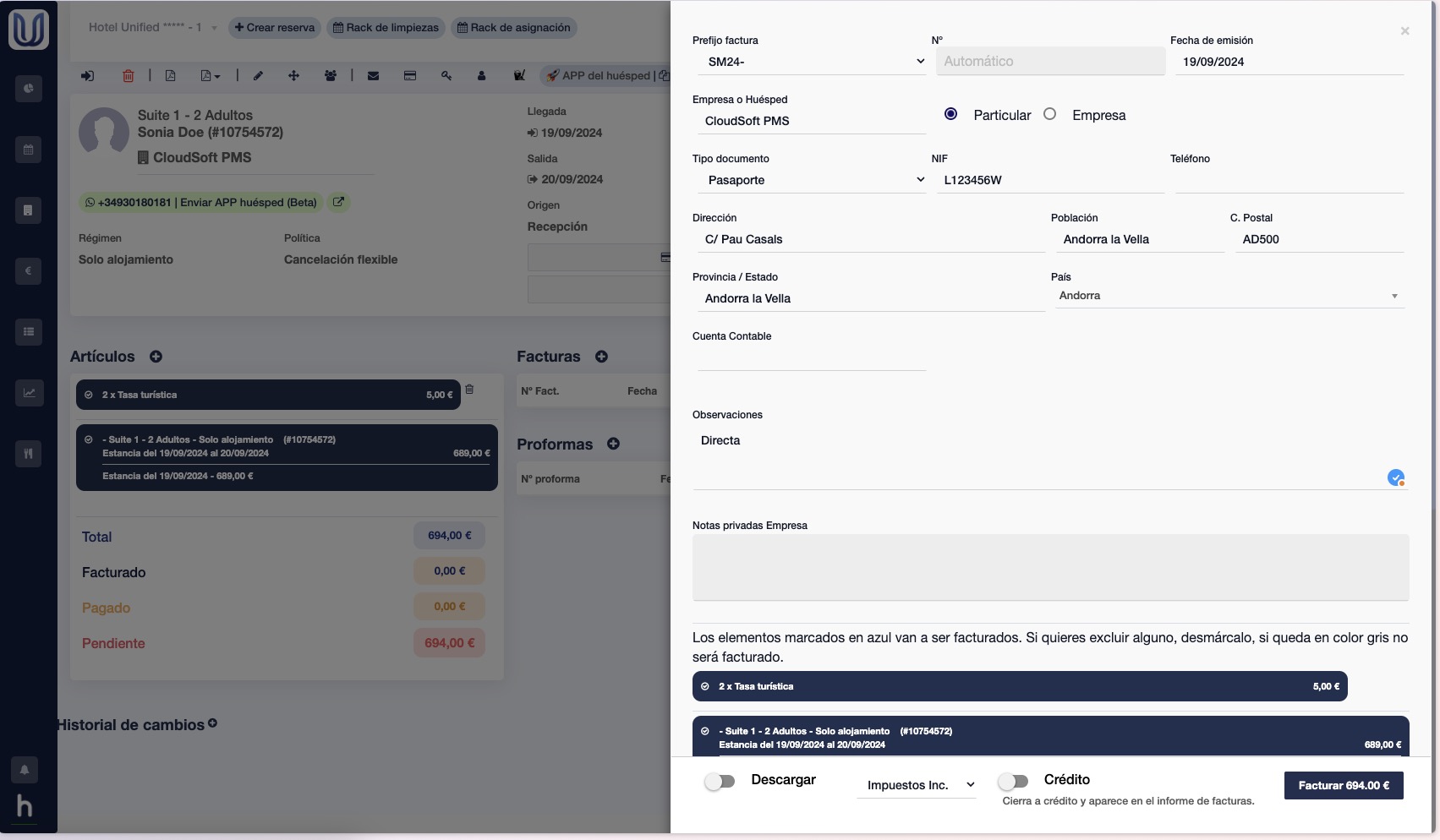Click the key icon in reservation toolbar
The width and height of the screenshot is (1440, 840).
point(446,76)
